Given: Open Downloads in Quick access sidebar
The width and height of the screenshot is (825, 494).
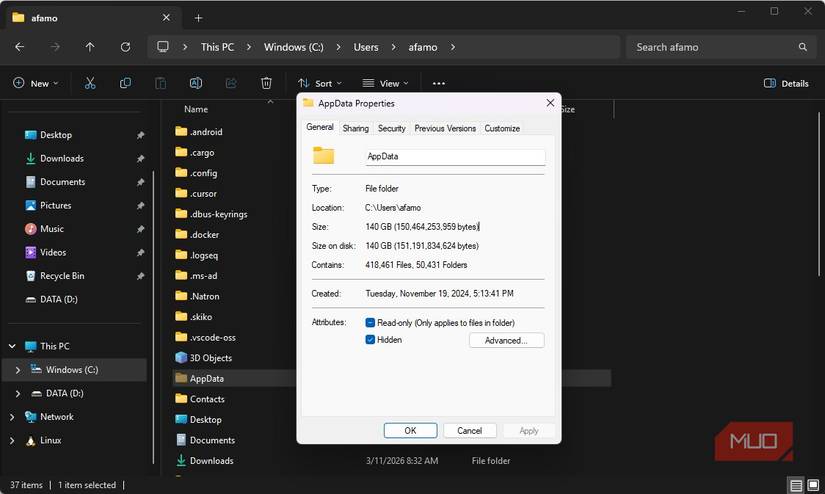Looking at the screenshot, I should click(62, 158).
